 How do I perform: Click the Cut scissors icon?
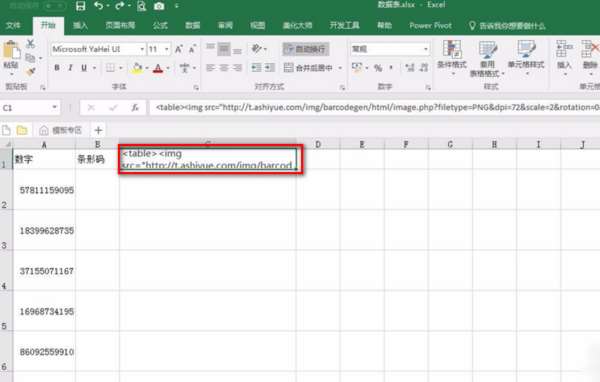tap(30, 44)
